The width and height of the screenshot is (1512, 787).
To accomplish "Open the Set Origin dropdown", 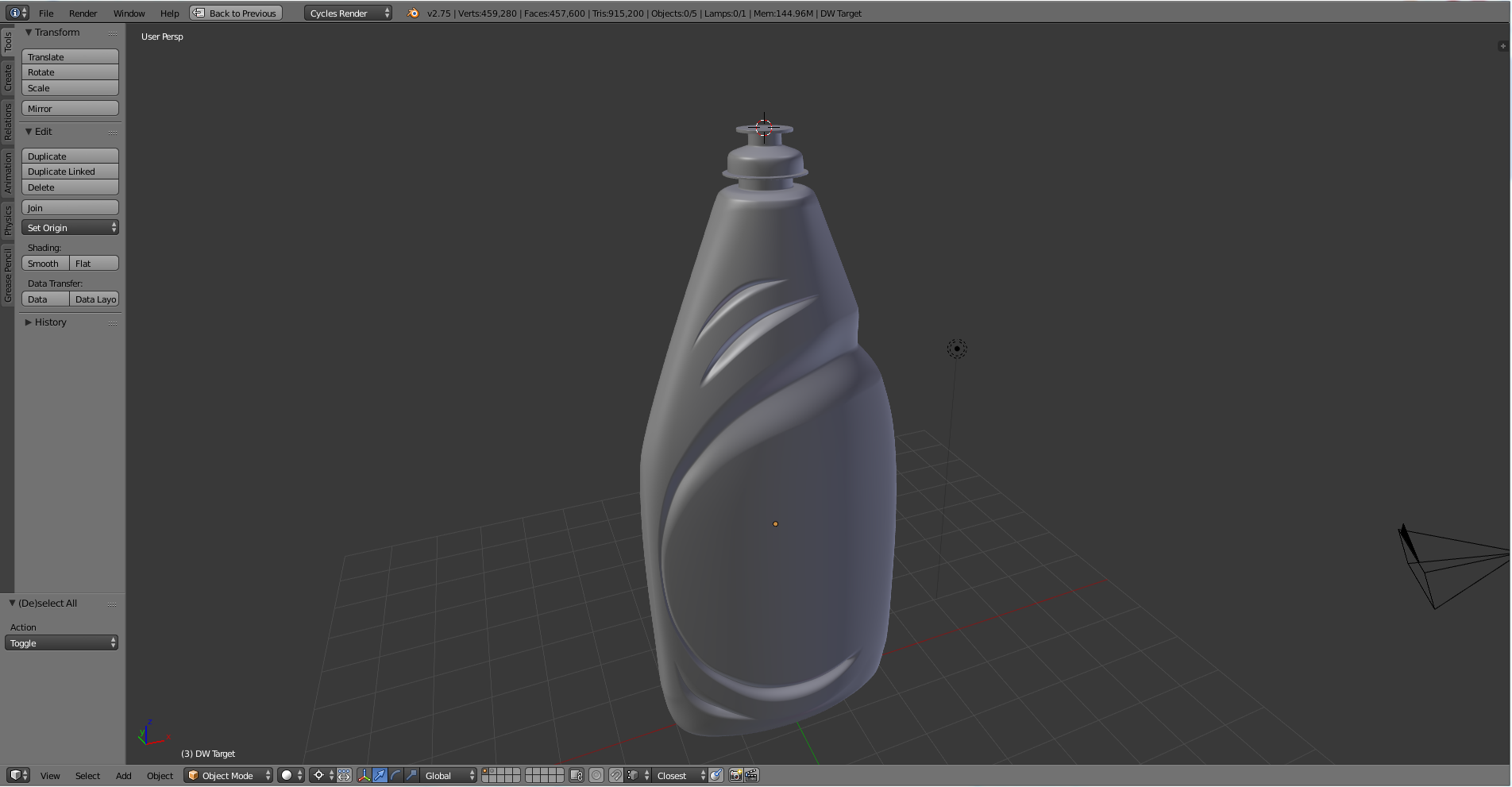I will click(70, 228).
